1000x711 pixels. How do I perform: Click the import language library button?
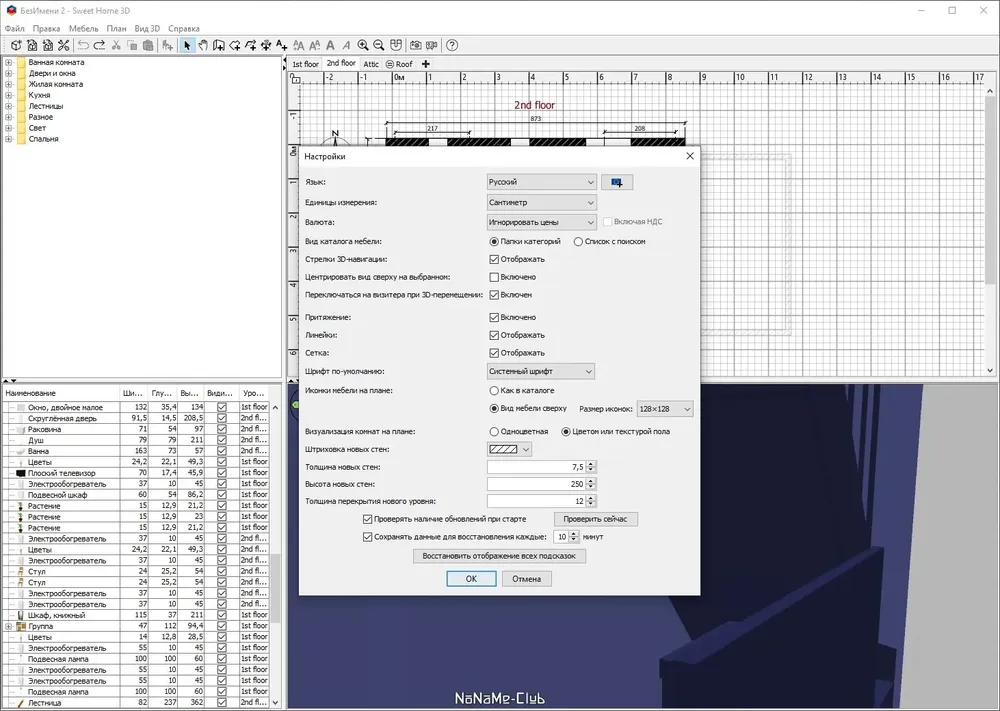coord(617,182)
